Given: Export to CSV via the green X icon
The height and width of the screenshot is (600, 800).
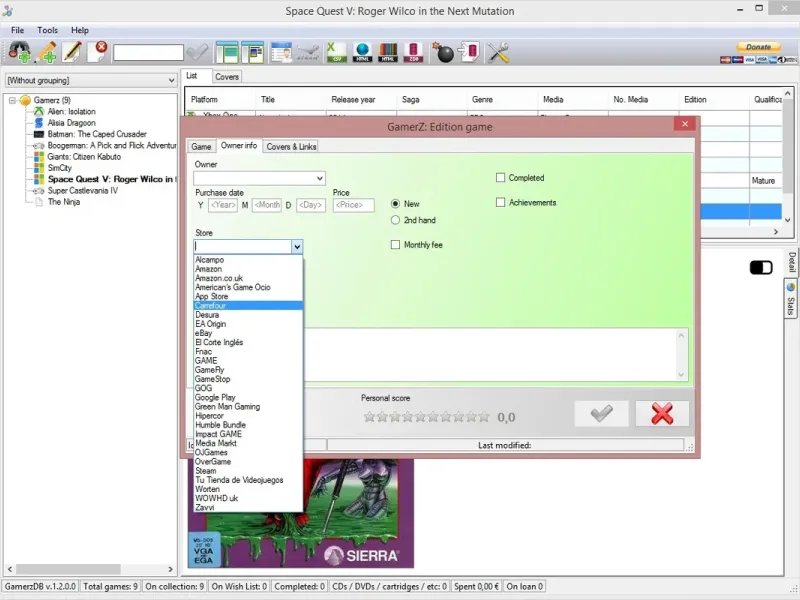Looking at the screenshot, I should (336, 52).
